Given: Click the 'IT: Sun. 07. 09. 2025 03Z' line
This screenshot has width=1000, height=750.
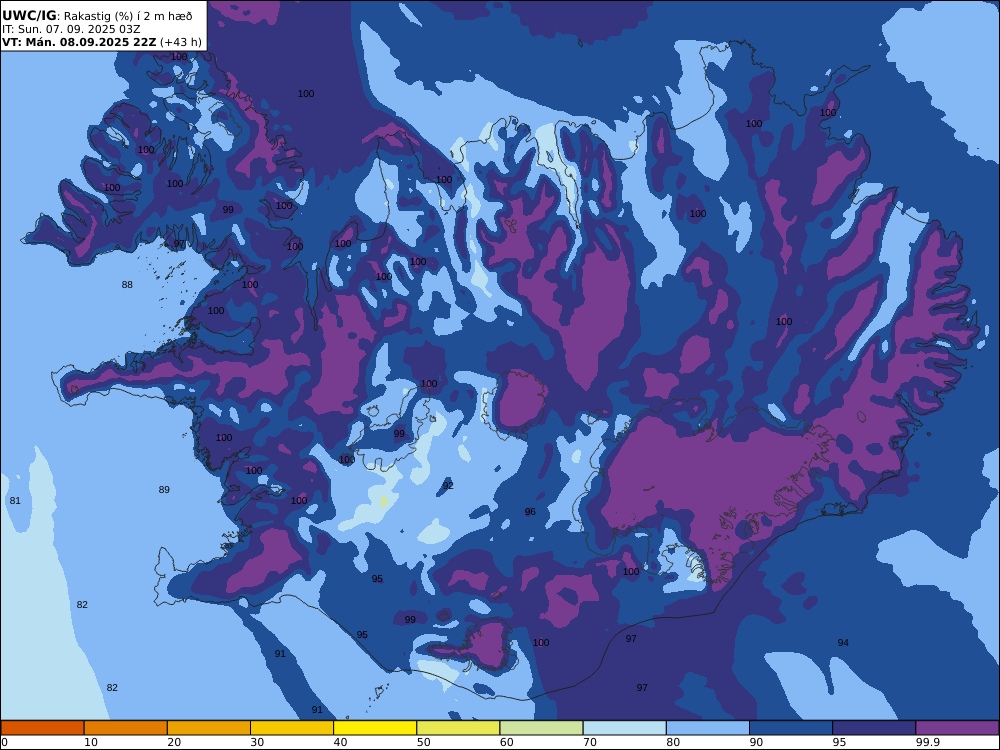Looking at the screenshot, I should pos(71,29).
